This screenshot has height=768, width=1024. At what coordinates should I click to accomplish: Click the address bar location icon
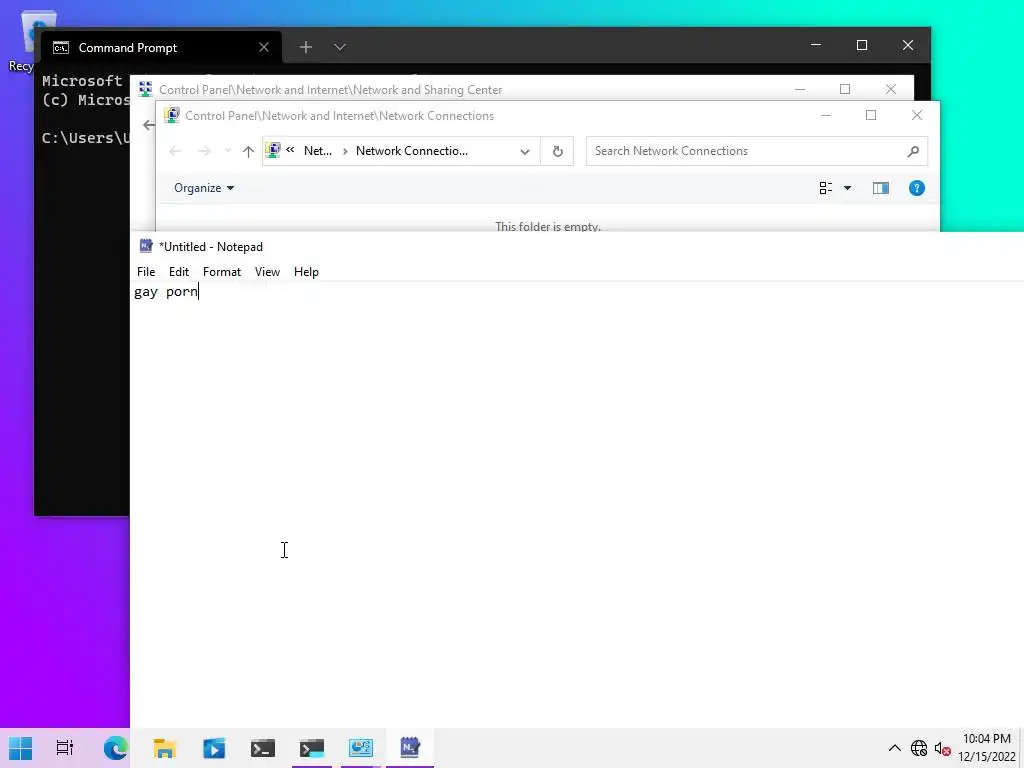click(x=273, y=150)
